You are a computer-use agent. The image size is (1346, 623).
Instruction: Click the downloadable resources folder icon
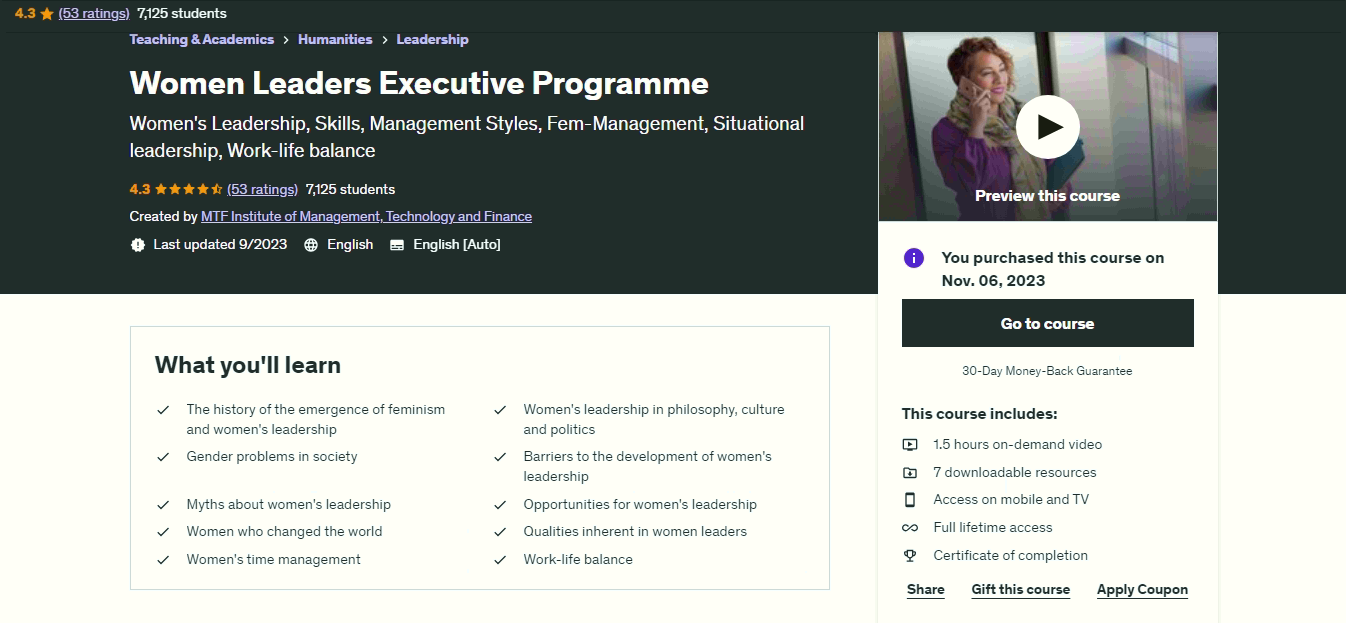tap(910, 473)
